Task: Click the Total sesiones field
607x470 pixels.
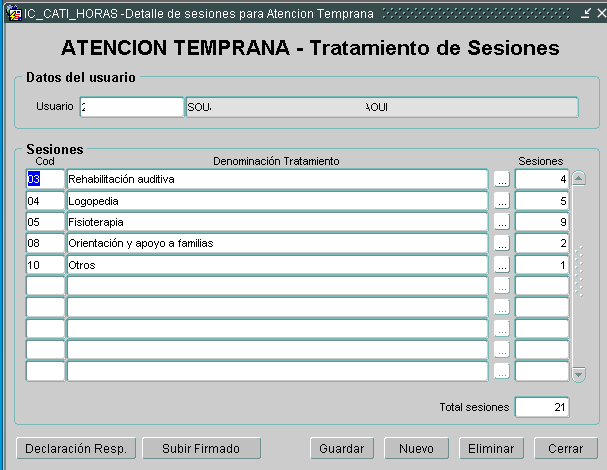Action: click(542, 407)
